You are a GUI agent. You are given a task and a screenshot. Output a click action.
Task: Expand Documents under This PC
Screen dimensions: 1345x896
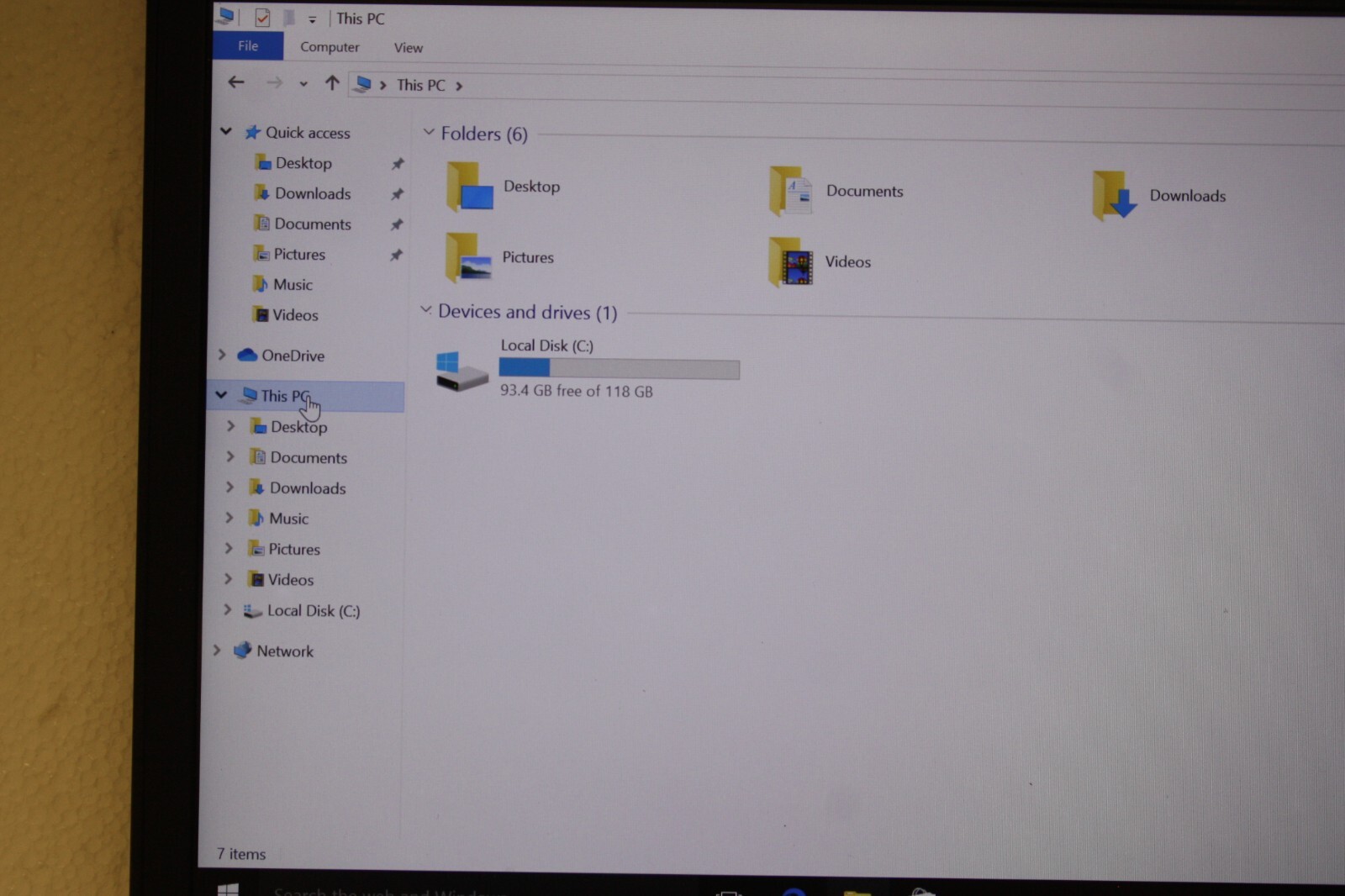[x=230, y=456]
